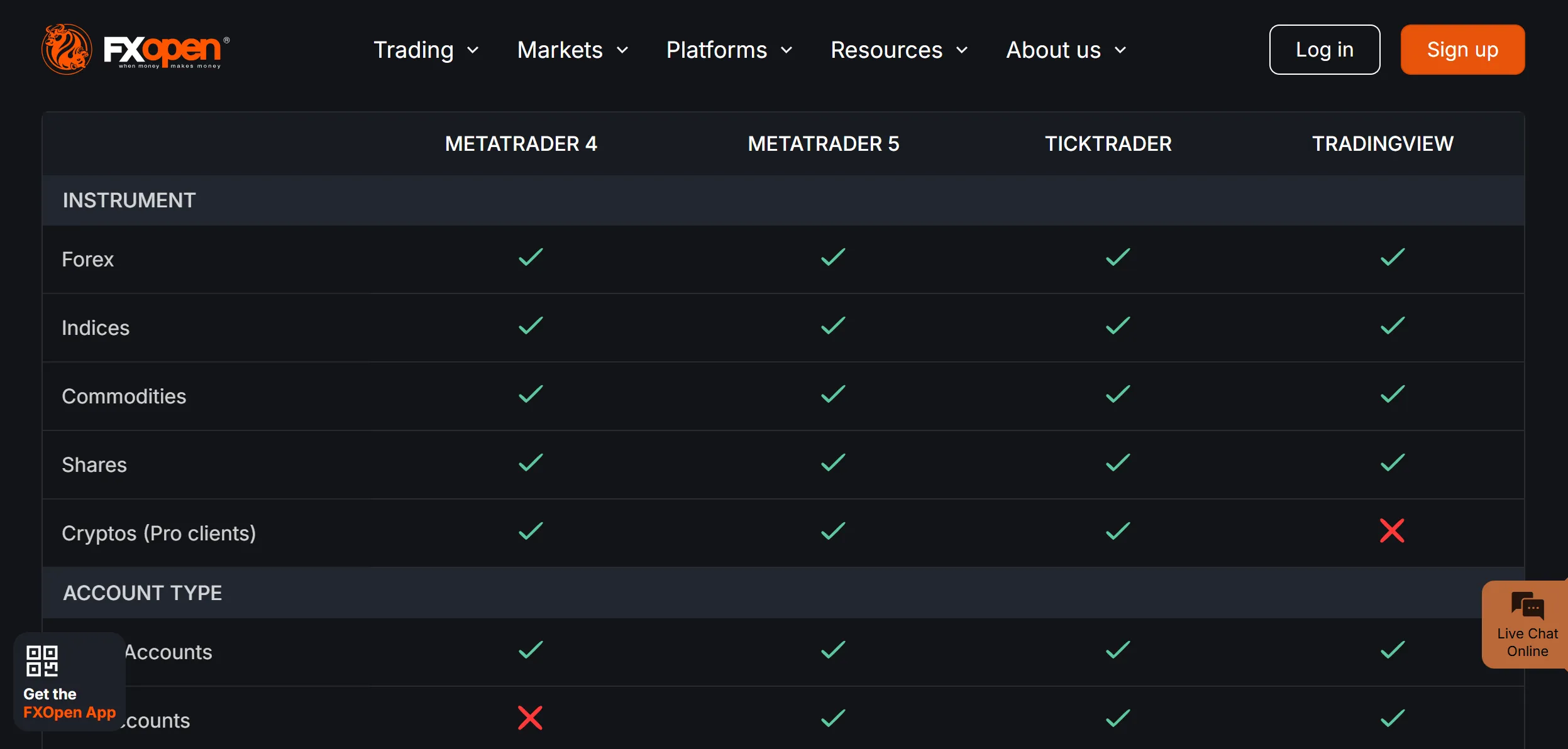Select the TRADINGVIEW column header
The height and width of the screenshot is (749, 1568).
[x=1383, y=144]
